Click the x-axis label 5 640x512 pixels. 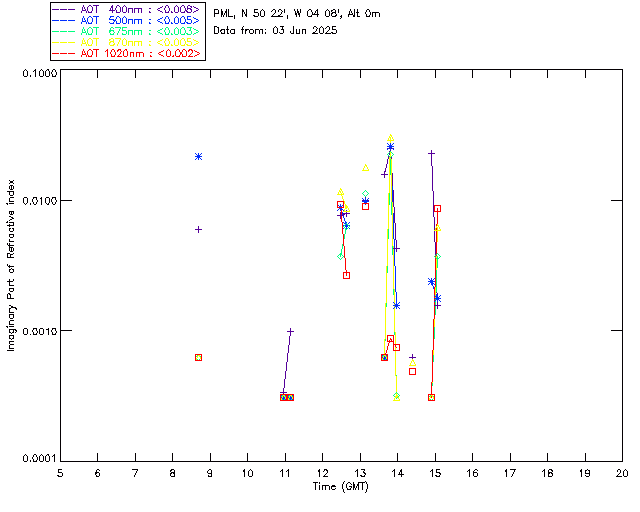[60, 473]
